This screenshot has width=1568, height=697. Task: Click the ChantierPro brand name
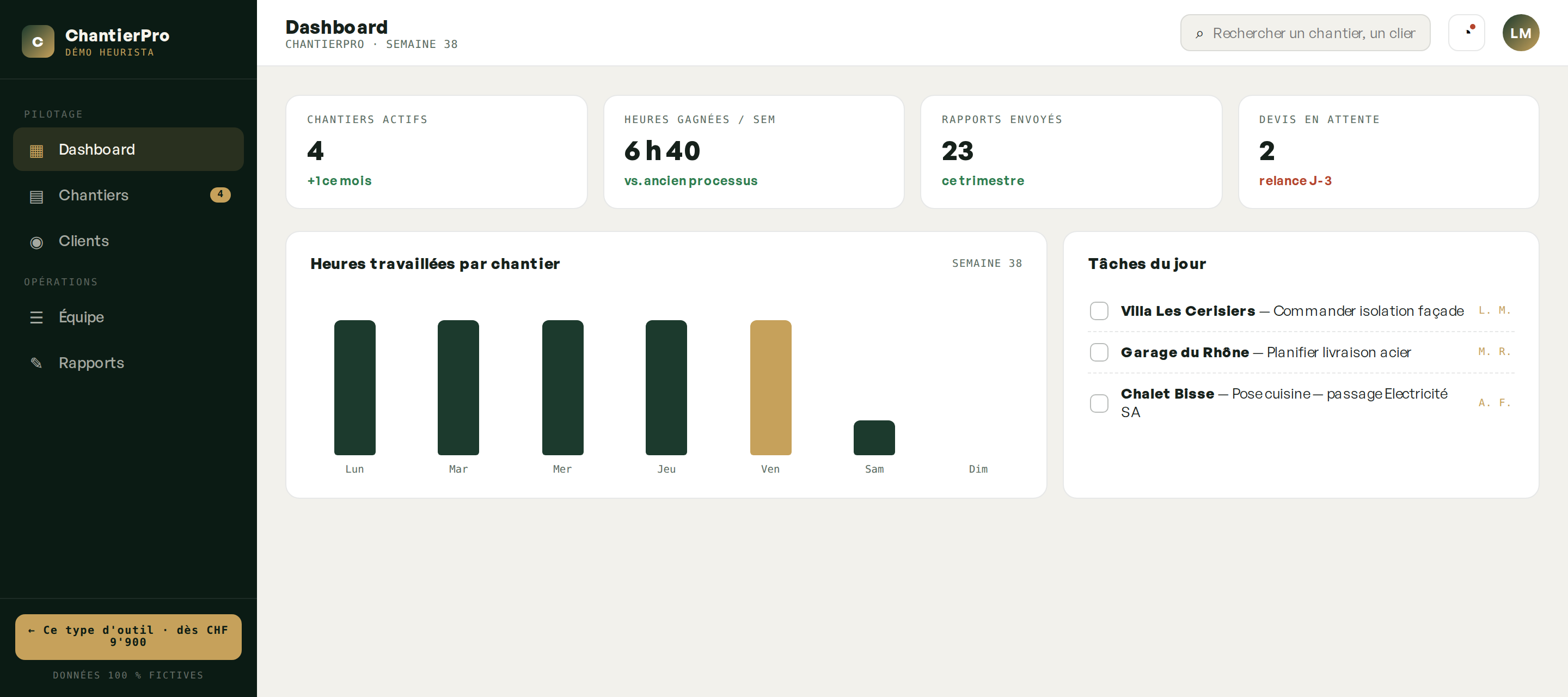[118, 35]
